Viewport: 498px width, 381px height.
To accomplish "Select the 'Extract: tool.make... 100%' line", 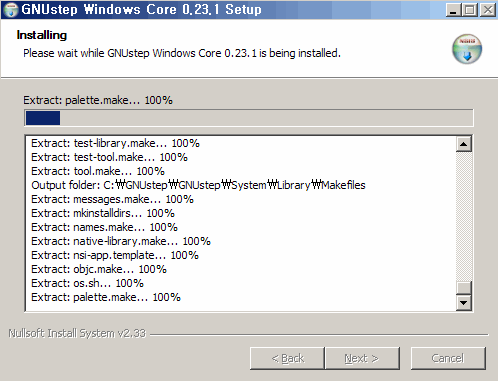I will coord(98,171).
